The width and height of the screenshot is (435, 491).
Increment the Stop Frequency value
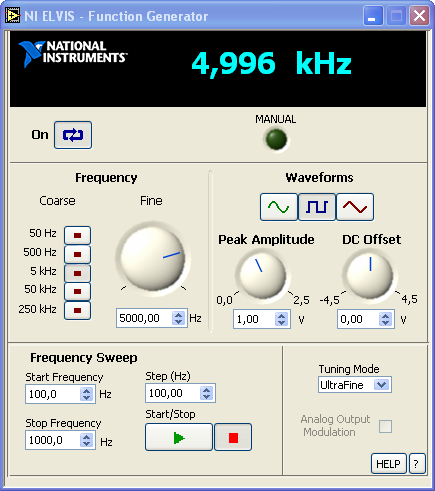coord(87,437)
